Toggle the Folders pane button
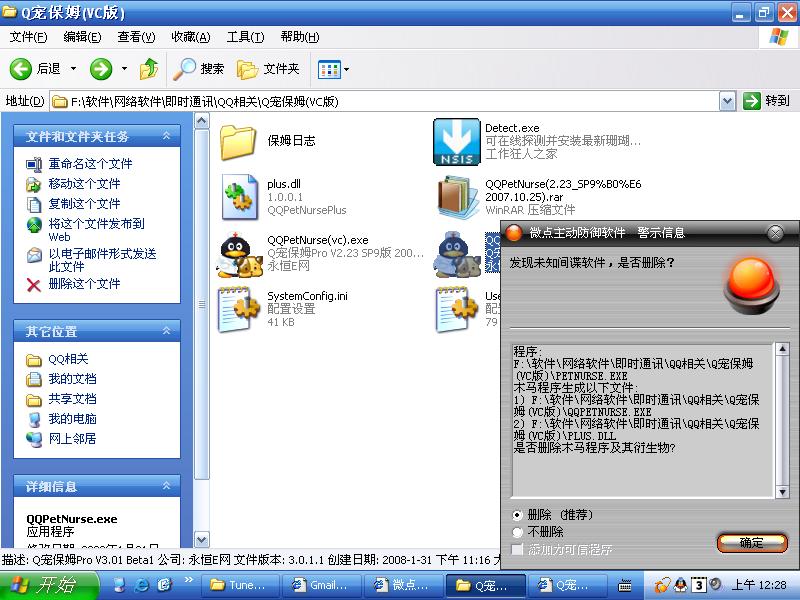 268,69
